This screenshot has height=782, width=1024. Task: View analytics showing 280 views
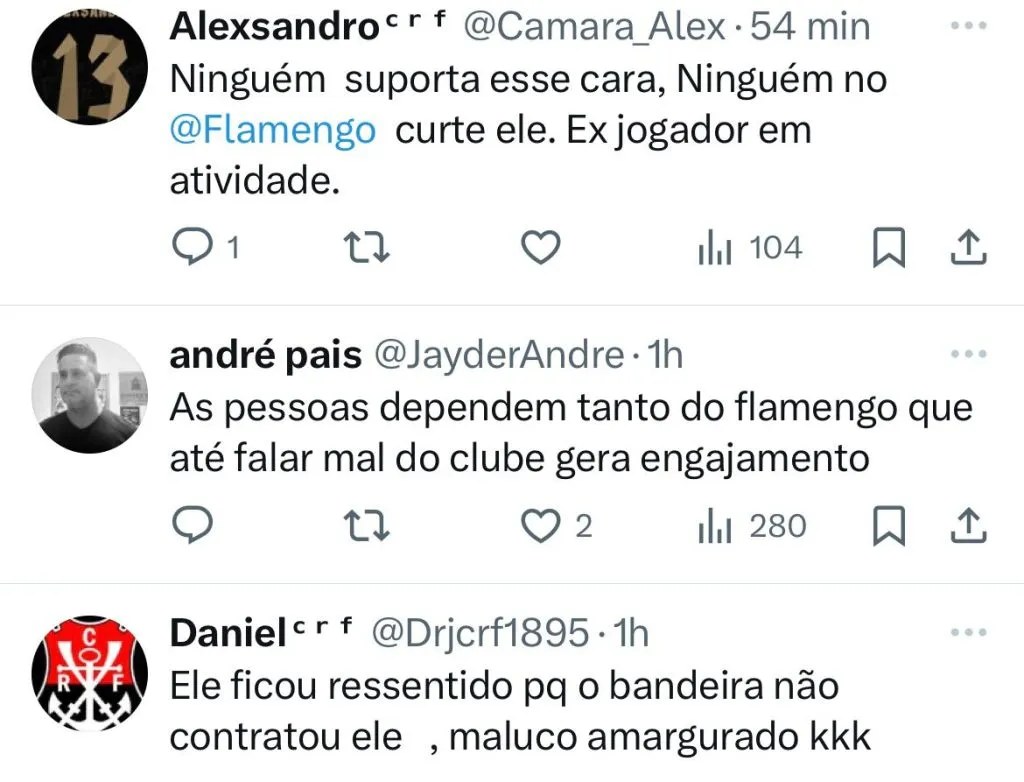[x=752, y=527]
